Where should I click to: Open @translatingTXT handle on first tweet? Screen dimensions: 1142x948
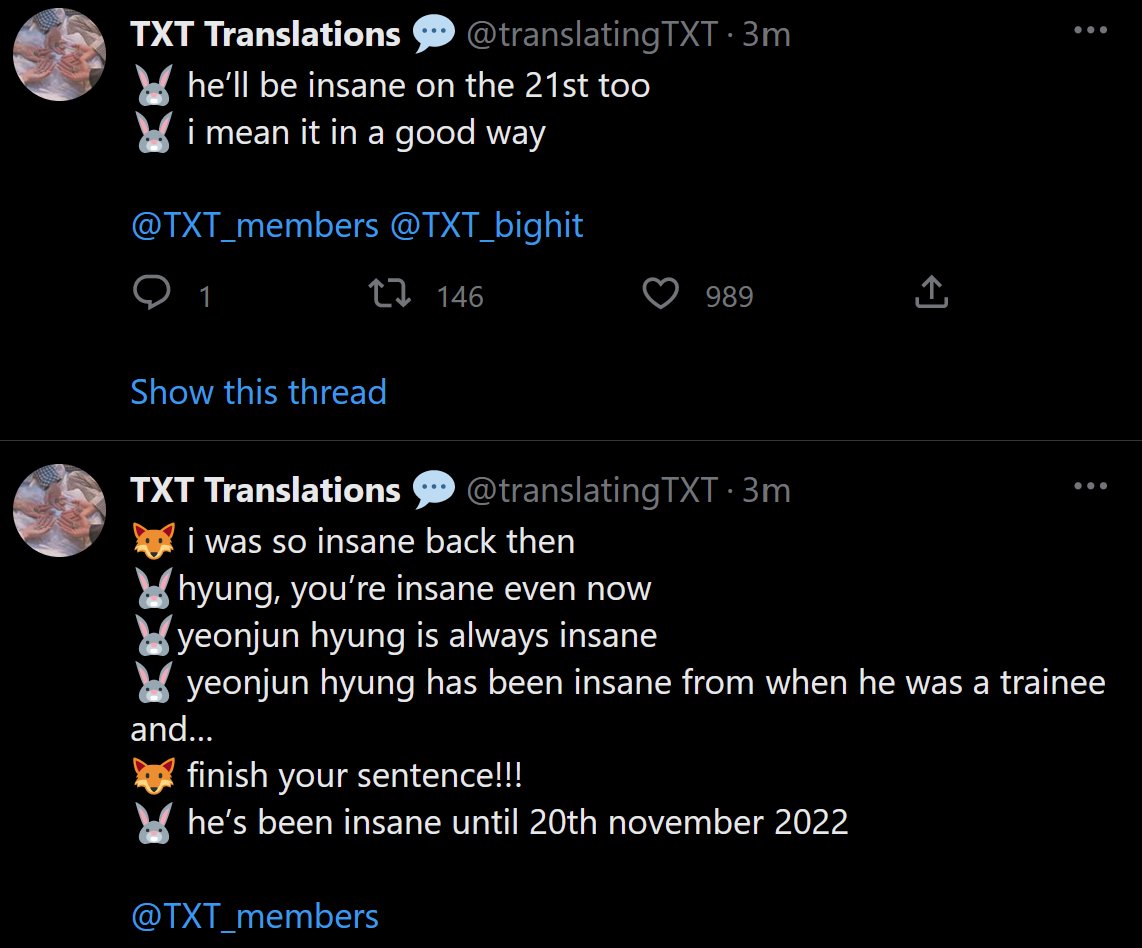(592, 35)
